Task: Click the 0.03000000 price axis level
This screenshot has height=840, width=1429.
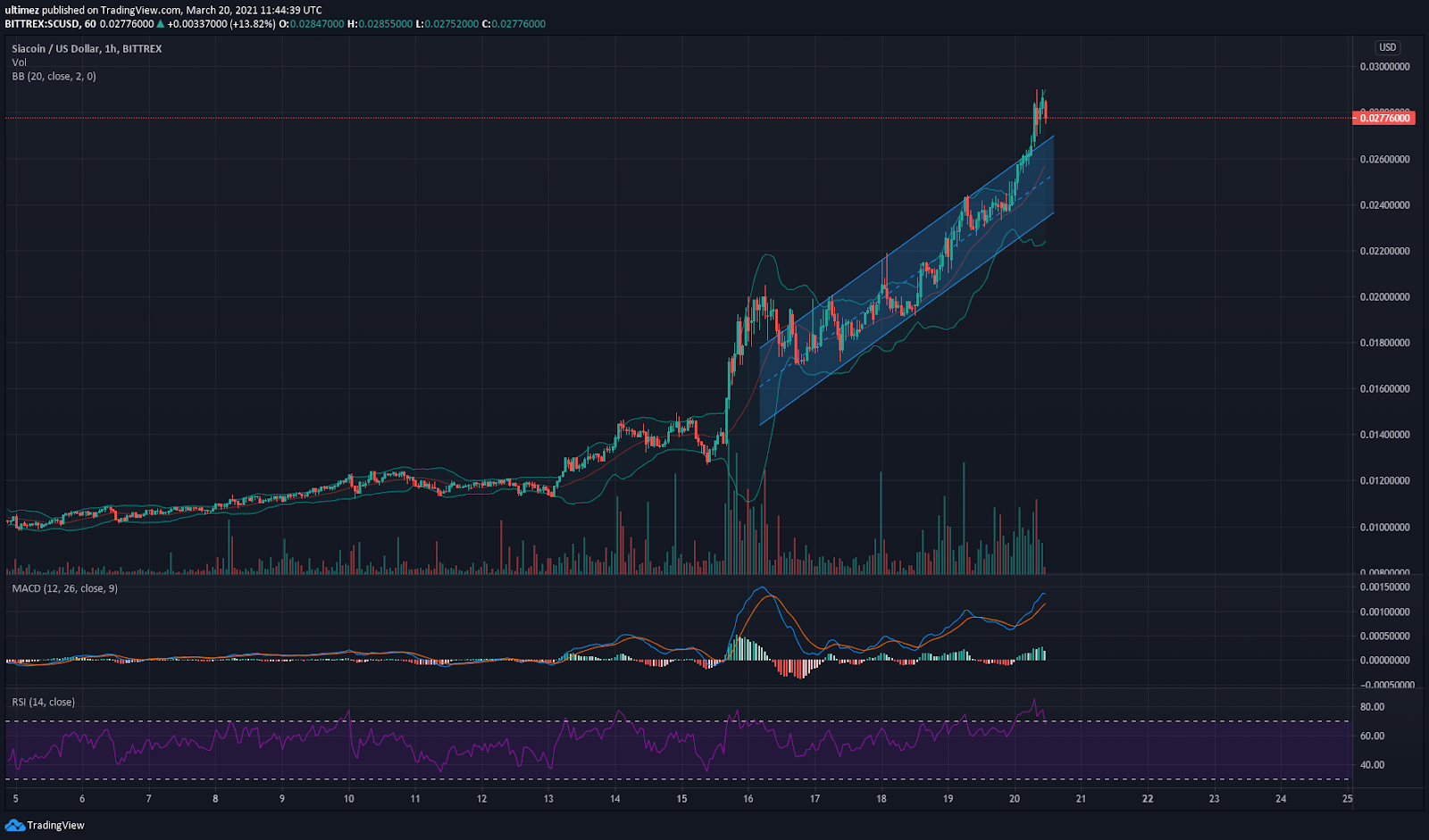Action: pyautogui.click(x=1384, y=67)
